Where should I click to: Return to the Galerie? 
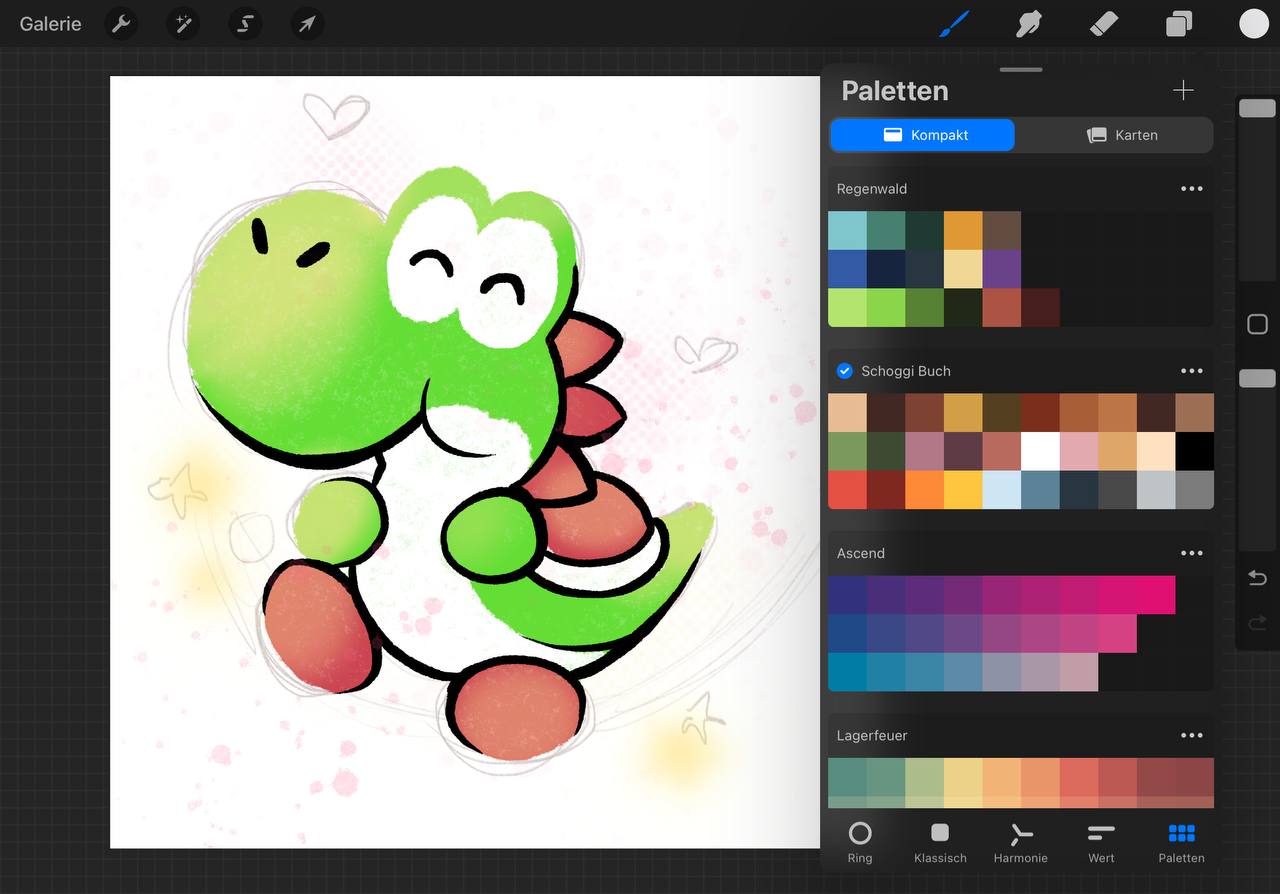(x=50, y=23)
